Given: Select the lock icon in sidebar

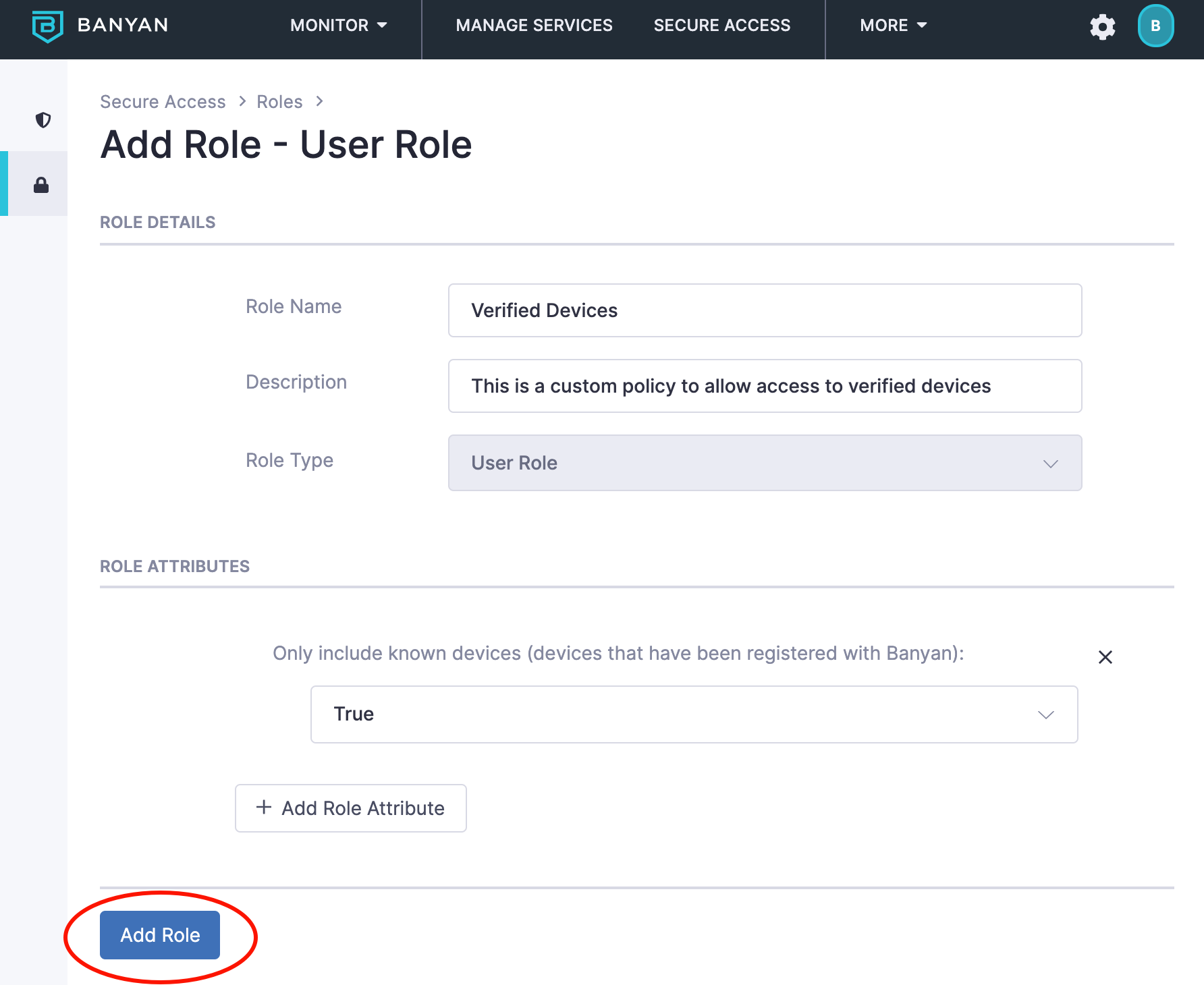Looking at the screenshot, I should 41,185.
